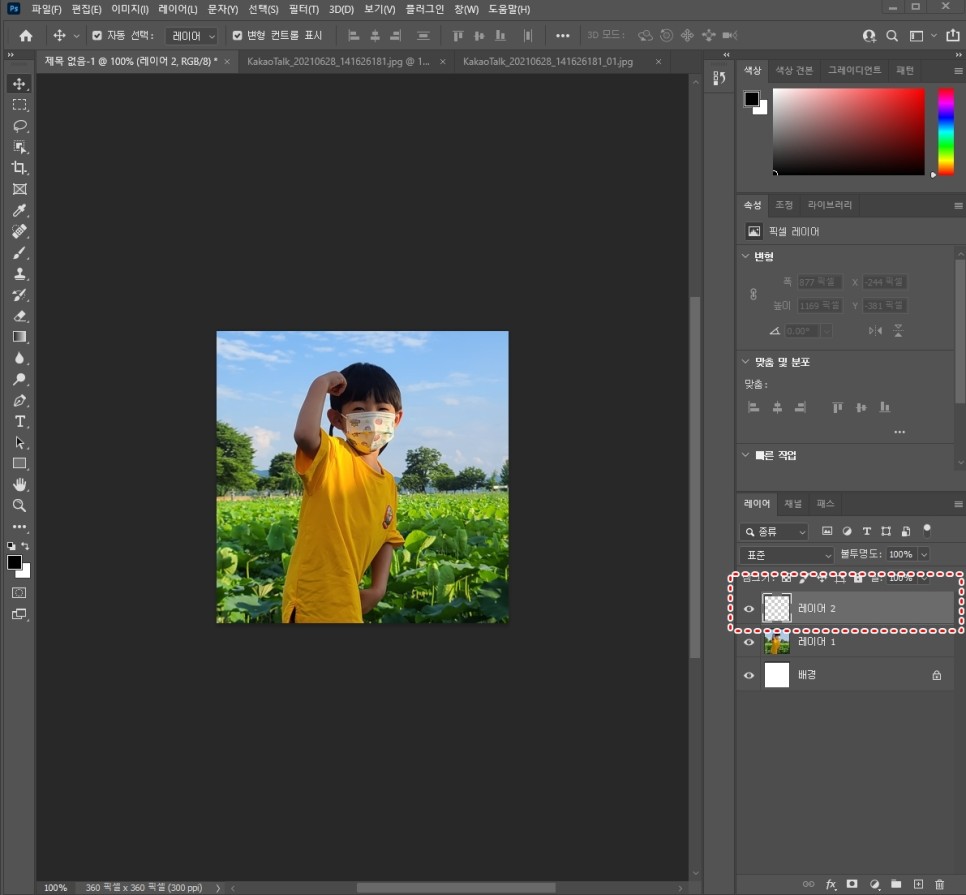The height and width of the screenshot is (895, 966).
Task: Select the Rectangle shape tool
Action: click(x=20, y=463)
